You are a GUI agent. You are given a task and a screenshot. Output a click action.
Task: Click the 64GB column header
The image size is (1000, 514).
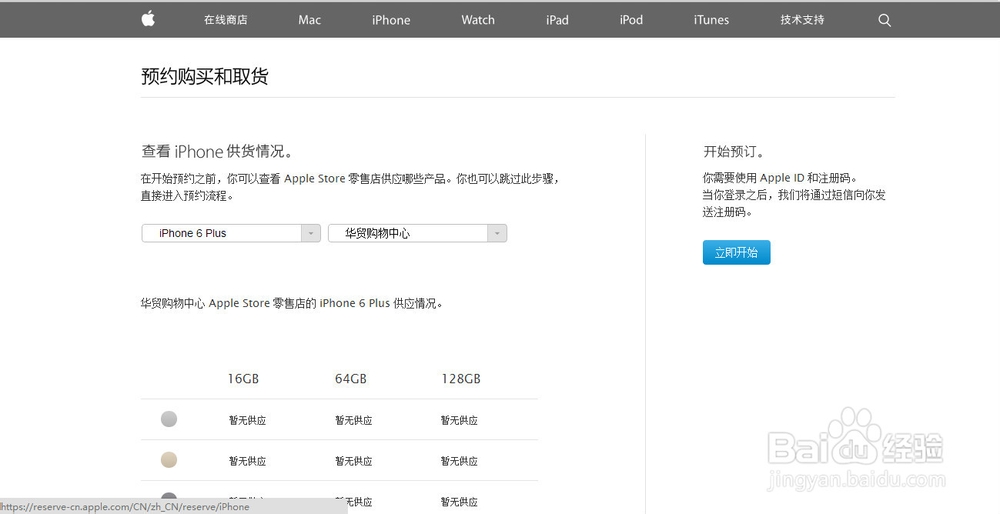point(351,379)
